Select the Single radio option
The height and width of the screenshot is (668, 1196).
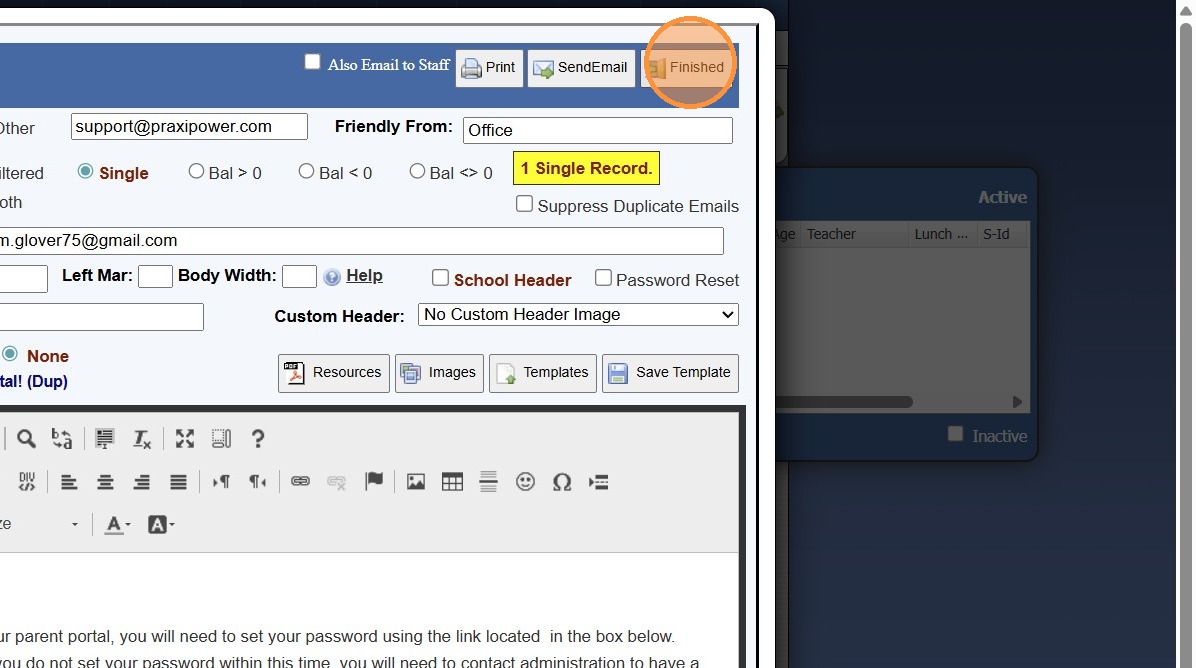click(85, 172)
